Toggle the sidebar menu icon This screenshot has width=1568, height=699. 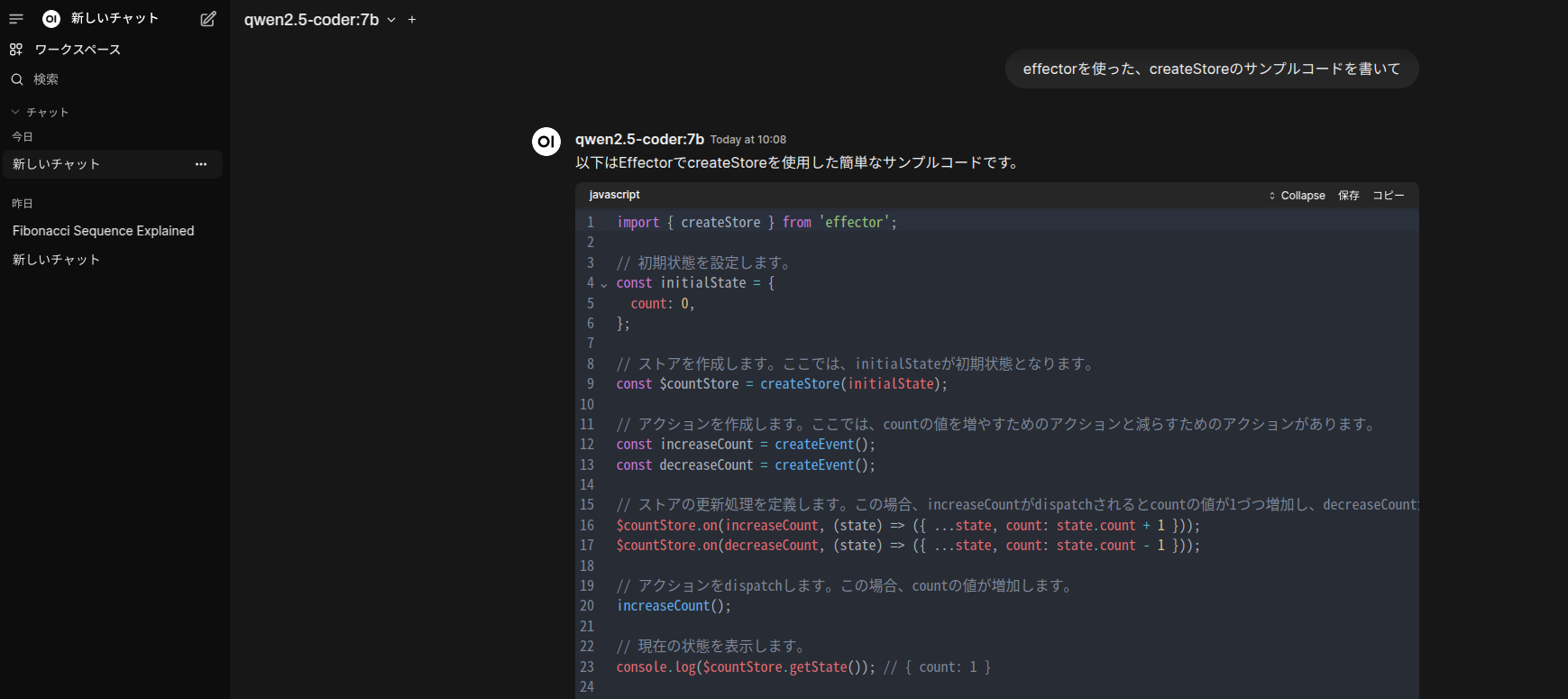point(16,19)
